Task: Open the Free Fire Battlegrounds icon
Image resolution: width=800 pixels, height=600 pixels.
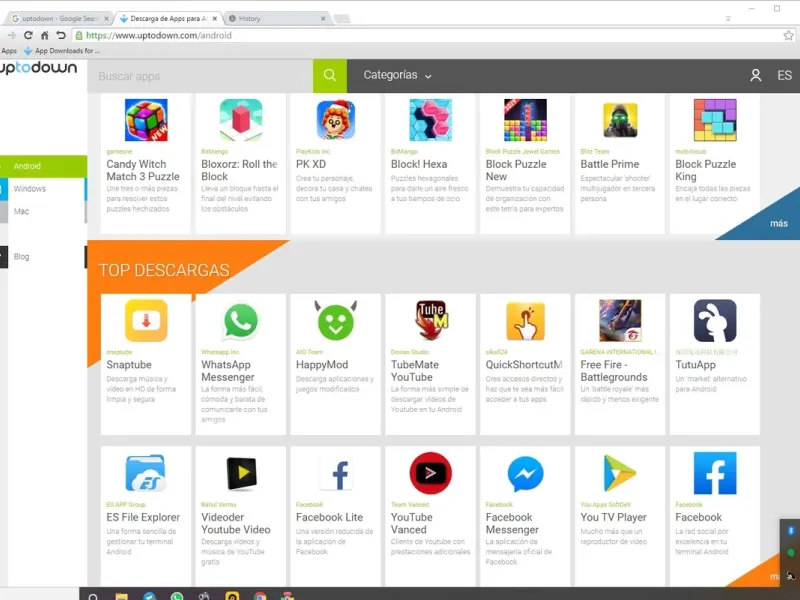Action: coord(620,320)
